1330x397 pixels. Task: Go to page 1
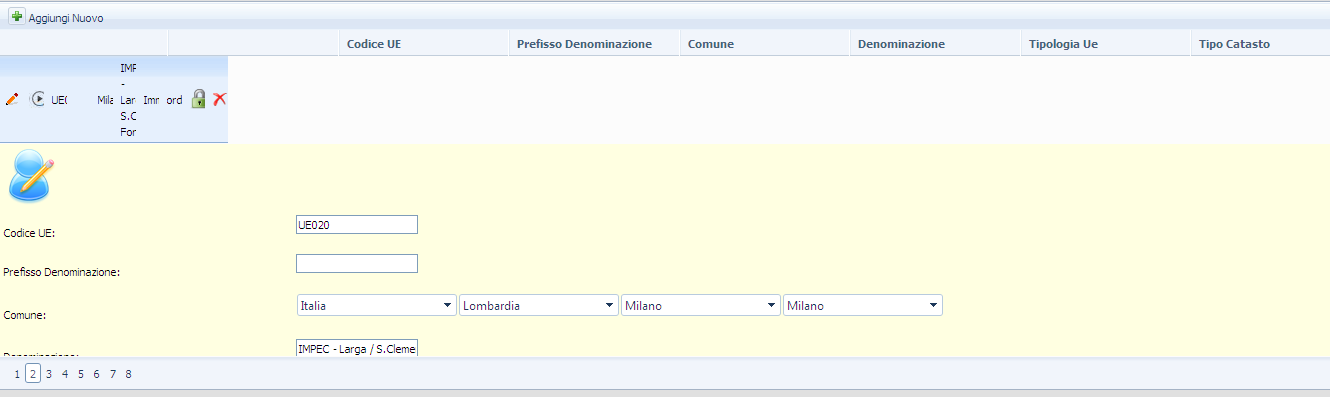coord(17,374)
